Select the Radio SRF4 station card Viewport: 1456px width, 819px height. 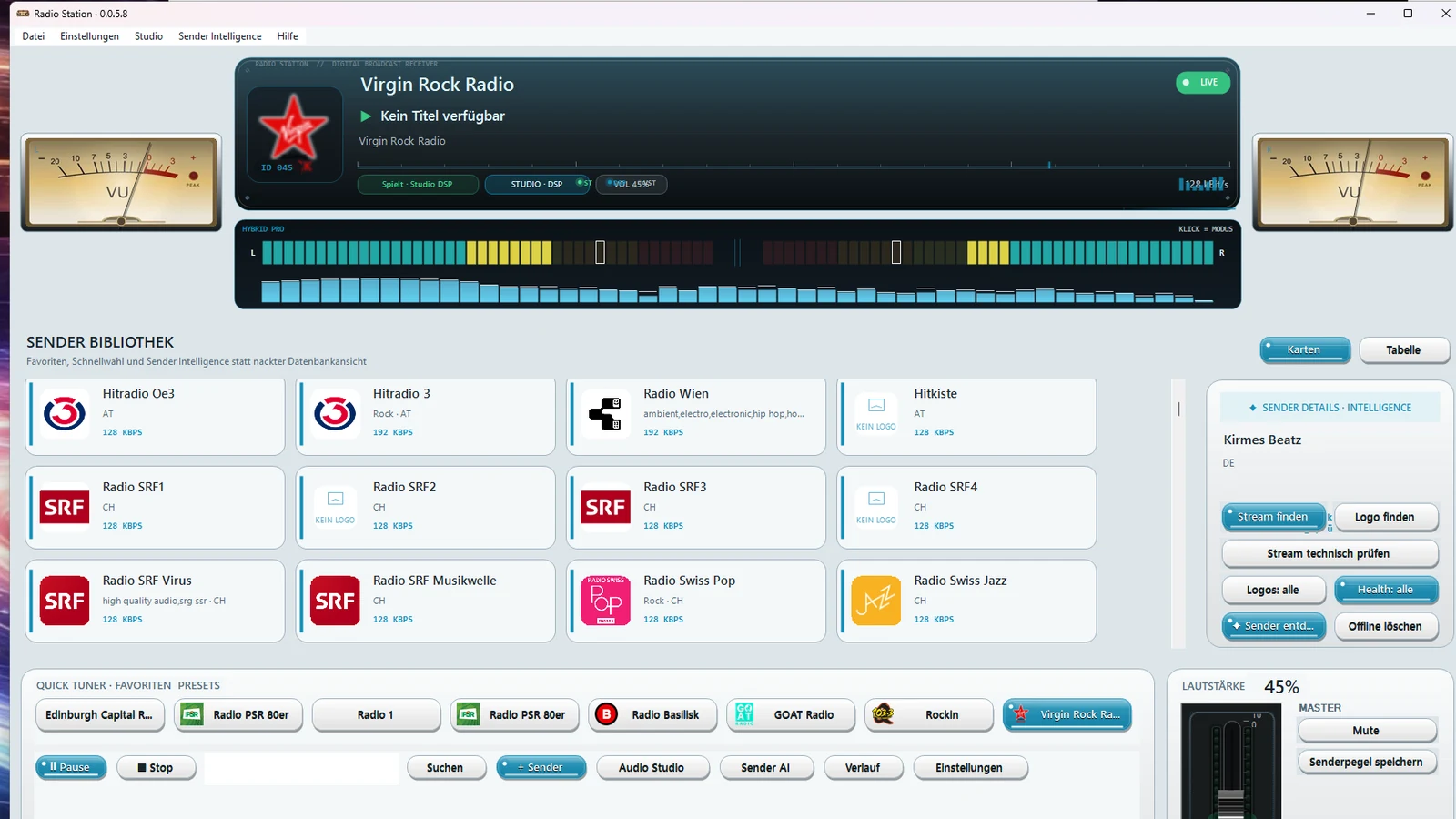(966, 508)
